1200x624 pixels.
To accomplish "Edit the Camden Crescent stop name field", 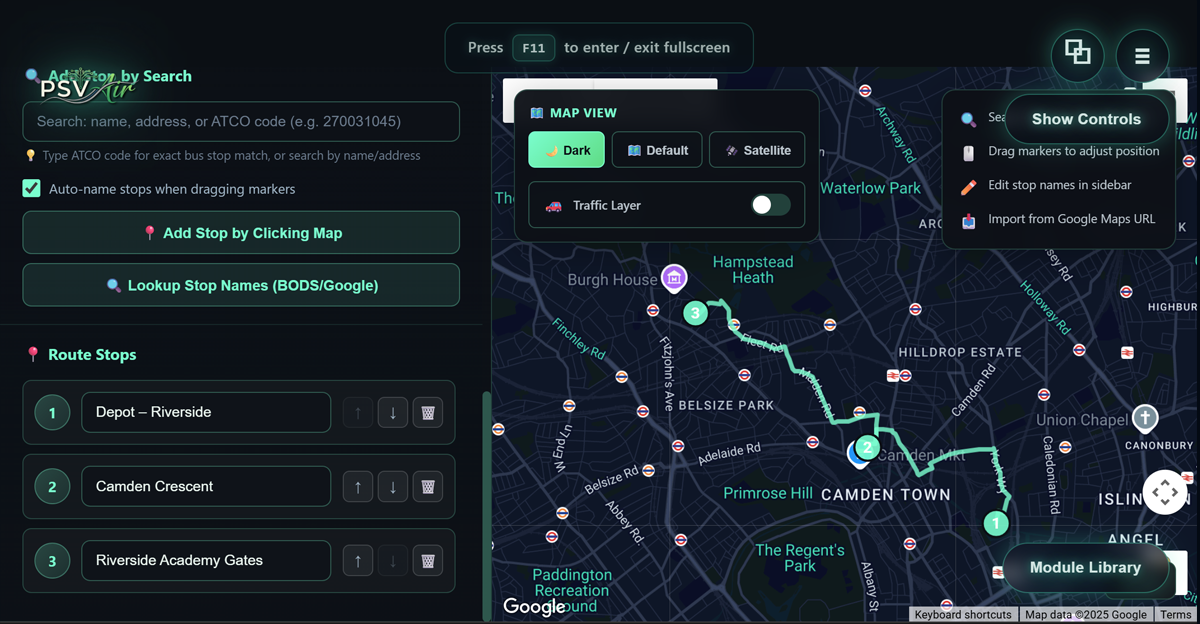I will (x=206, y=487).
